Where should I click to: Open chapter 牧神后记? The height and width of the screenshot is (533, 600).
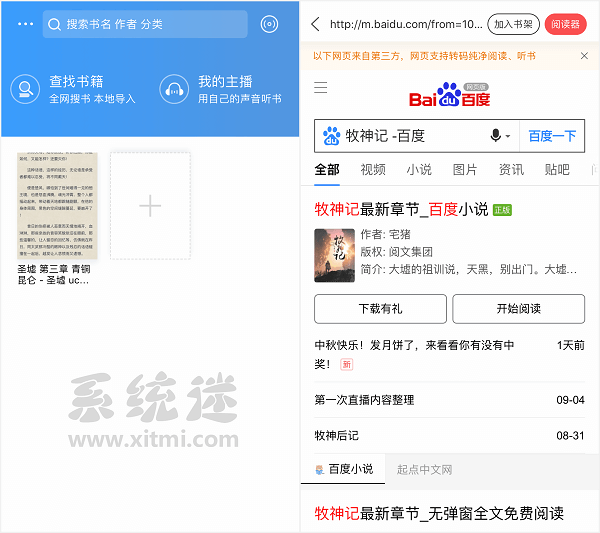coord(336,435)
